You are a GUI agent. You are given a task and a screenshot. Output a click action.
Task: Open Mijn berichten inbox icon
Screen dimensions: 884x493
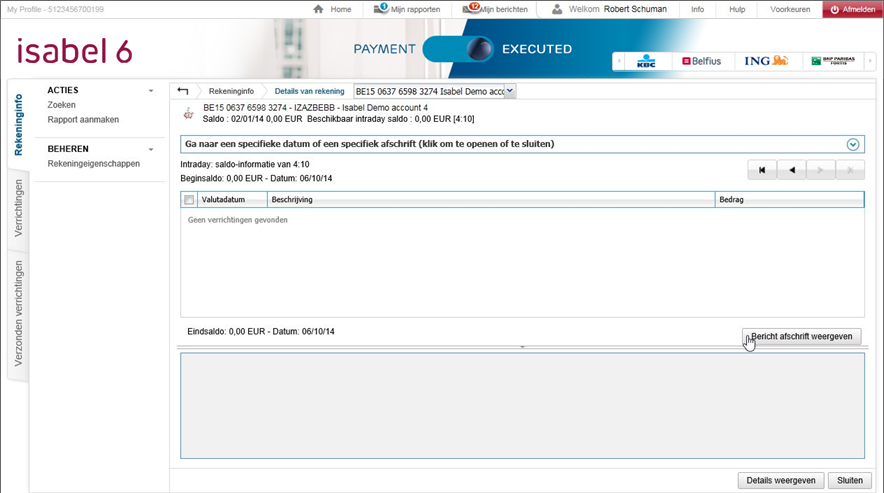pyautogui.click(x=471, y=9)
